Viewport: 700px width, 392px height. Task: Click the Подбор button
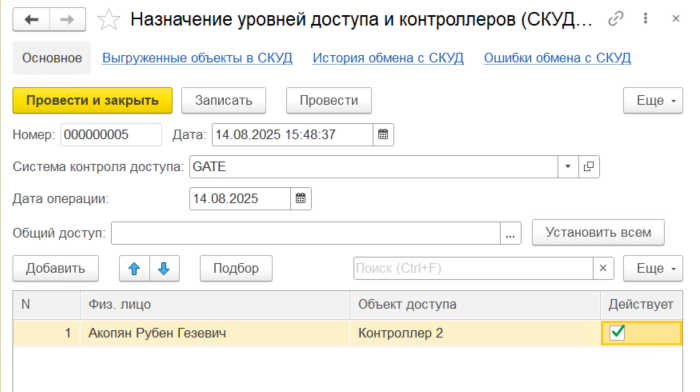click(236, 268)
